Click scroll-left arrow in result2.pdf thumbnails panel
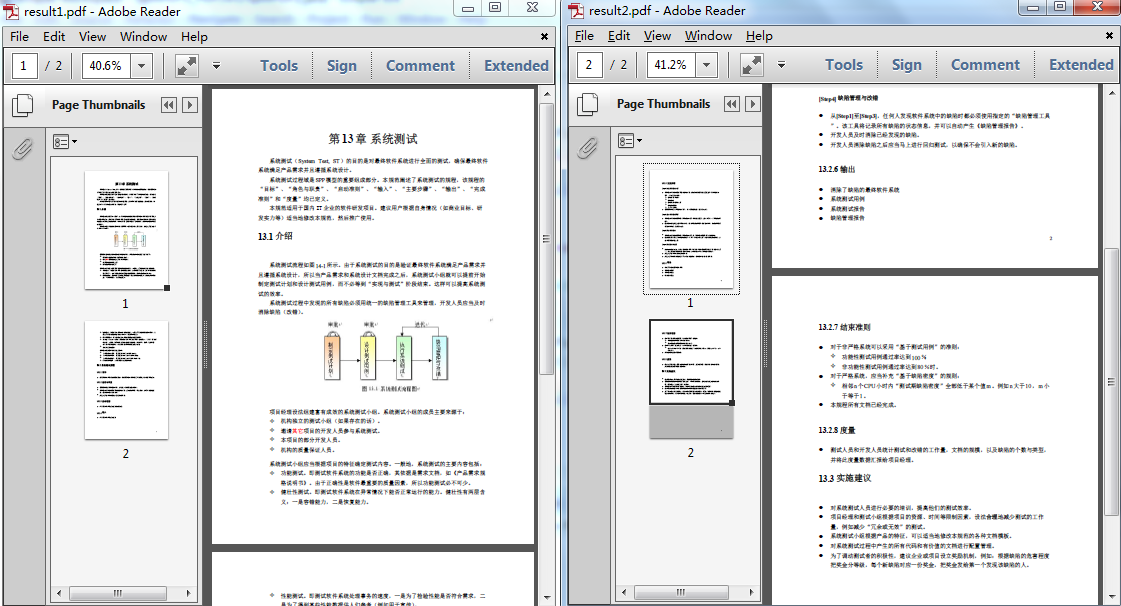The image size is (1121, 606). [624, 592]
